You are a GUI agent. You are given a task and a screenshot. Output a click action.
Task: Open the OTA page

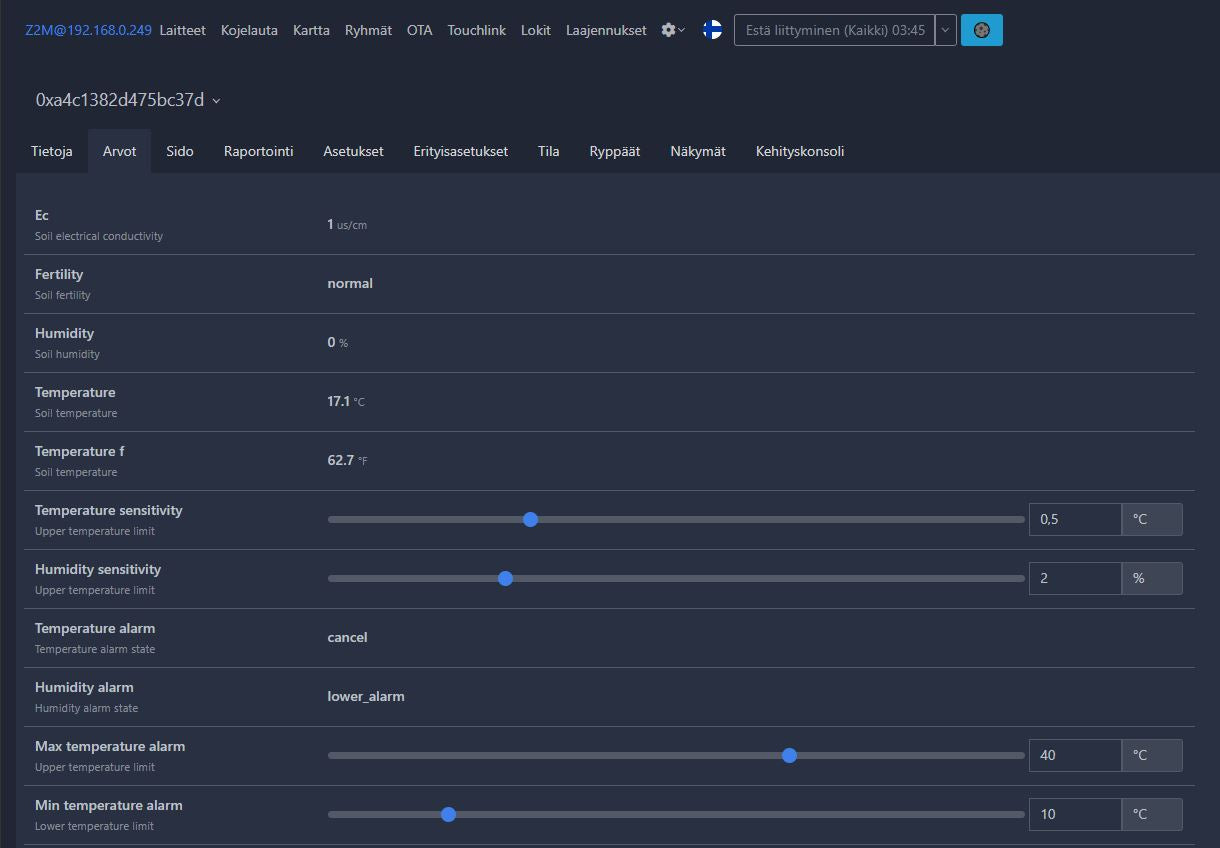click(x=420, y=30)
